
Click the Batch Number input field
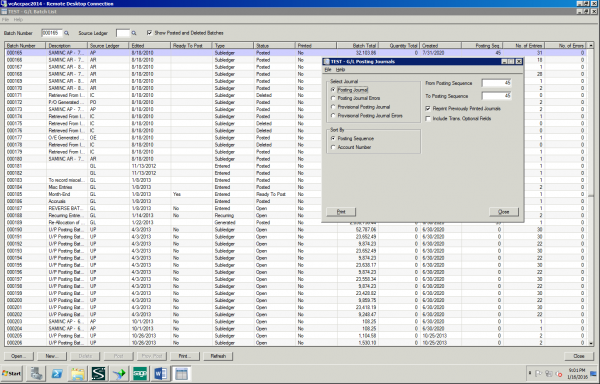(52, 33)
